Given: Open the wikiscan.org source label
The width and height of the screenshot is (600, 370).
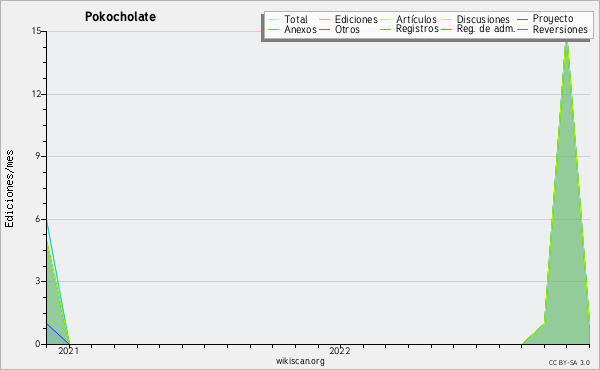Looking at the screenshot, I should pyautogui.click(x=300, y=361).
